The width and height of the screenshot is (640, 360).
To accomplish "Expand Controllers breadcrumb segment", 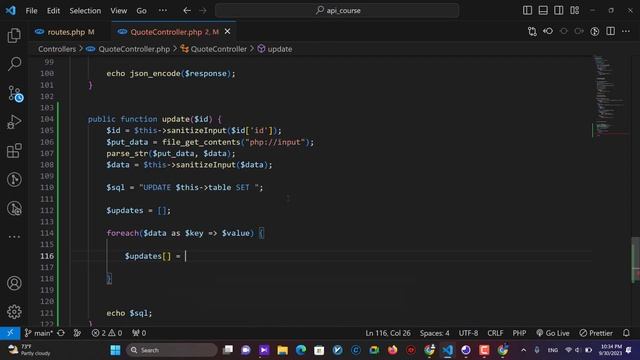I will [57, 49].
